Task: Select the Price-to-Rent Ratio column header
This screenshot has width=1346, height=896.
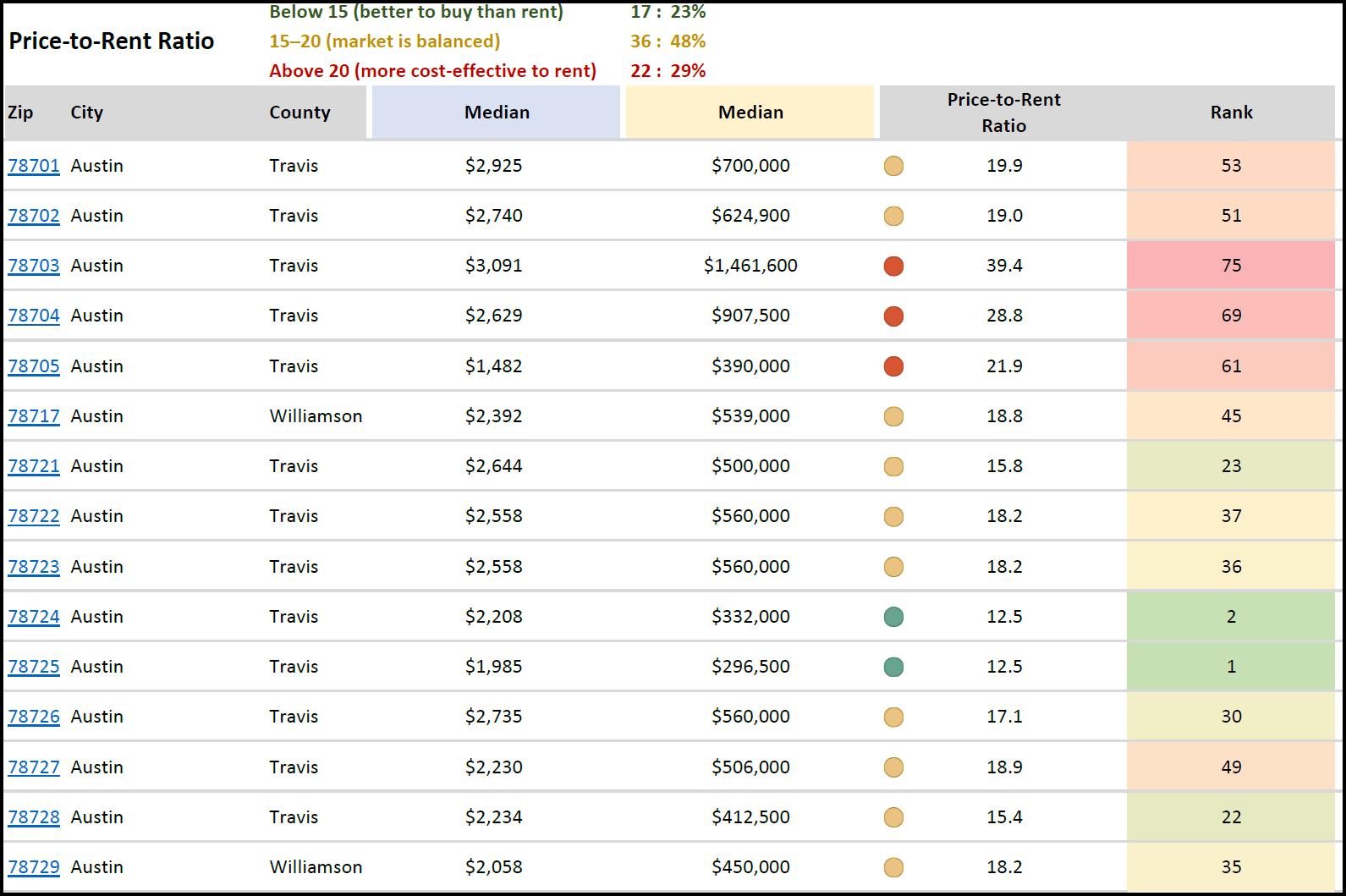Action: click(1003, 113)
